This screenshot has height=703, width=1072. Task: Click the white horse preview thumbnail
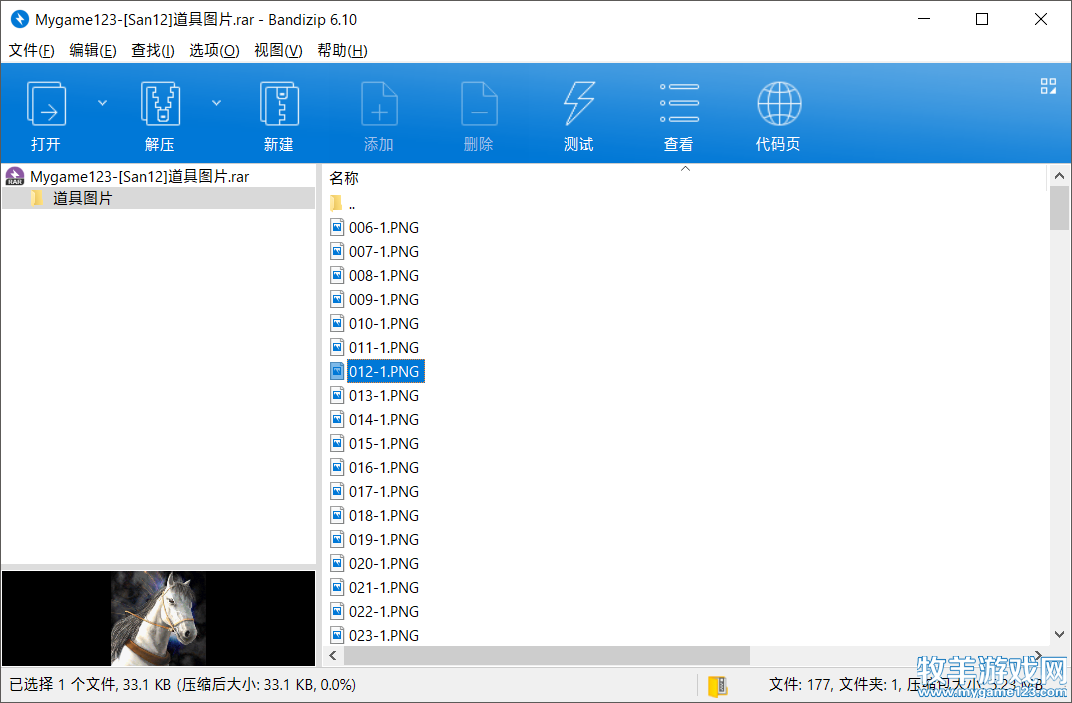(x=158, y=618)
